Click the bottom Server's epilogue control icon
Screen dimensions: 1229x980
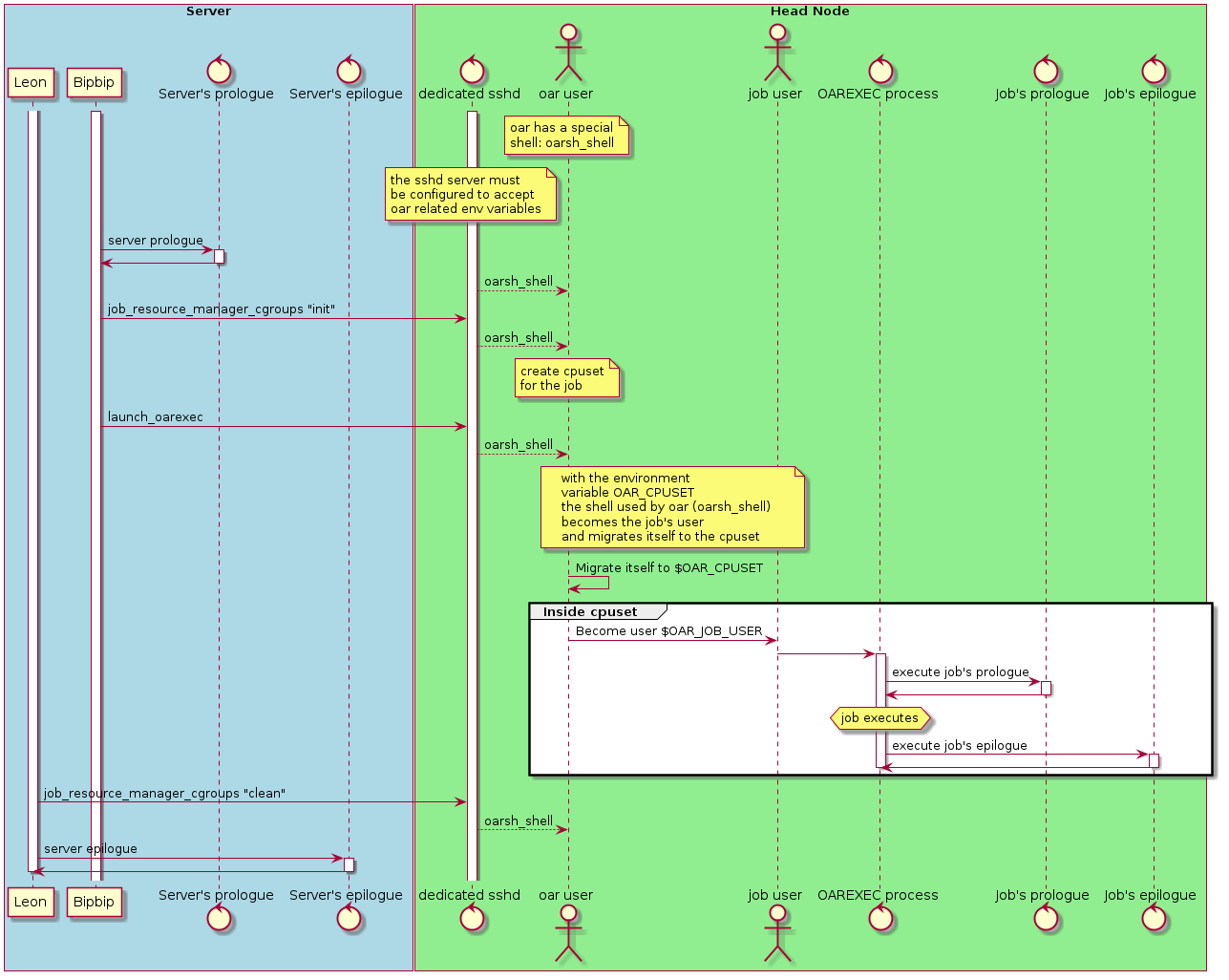click(x=349, y=918)
